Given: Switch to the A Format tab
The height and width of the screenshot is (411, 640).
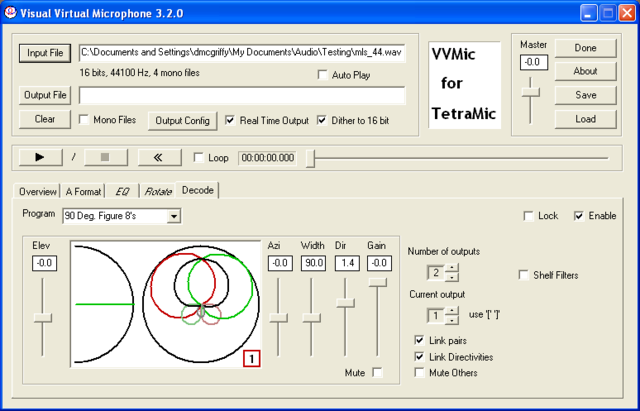Looking at the screenshot, I should click(83, 191).
